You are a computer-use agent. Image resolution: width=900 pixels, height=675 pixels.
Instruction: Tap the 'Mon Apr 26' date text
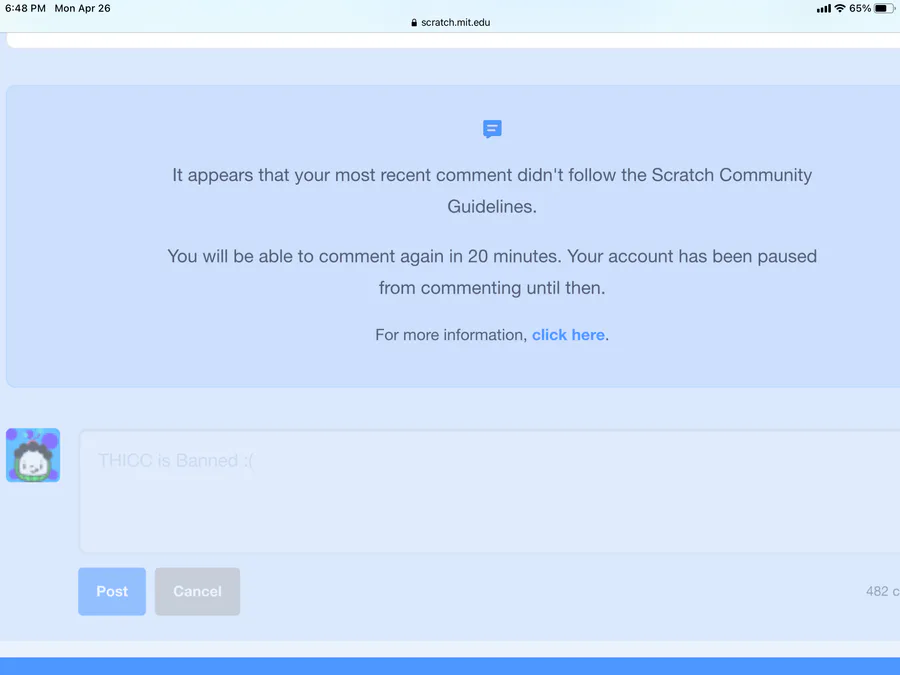tap(83, 8)
